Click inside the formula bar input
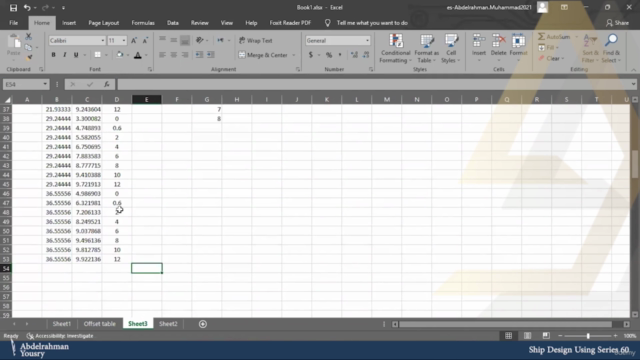 [373, 84]
